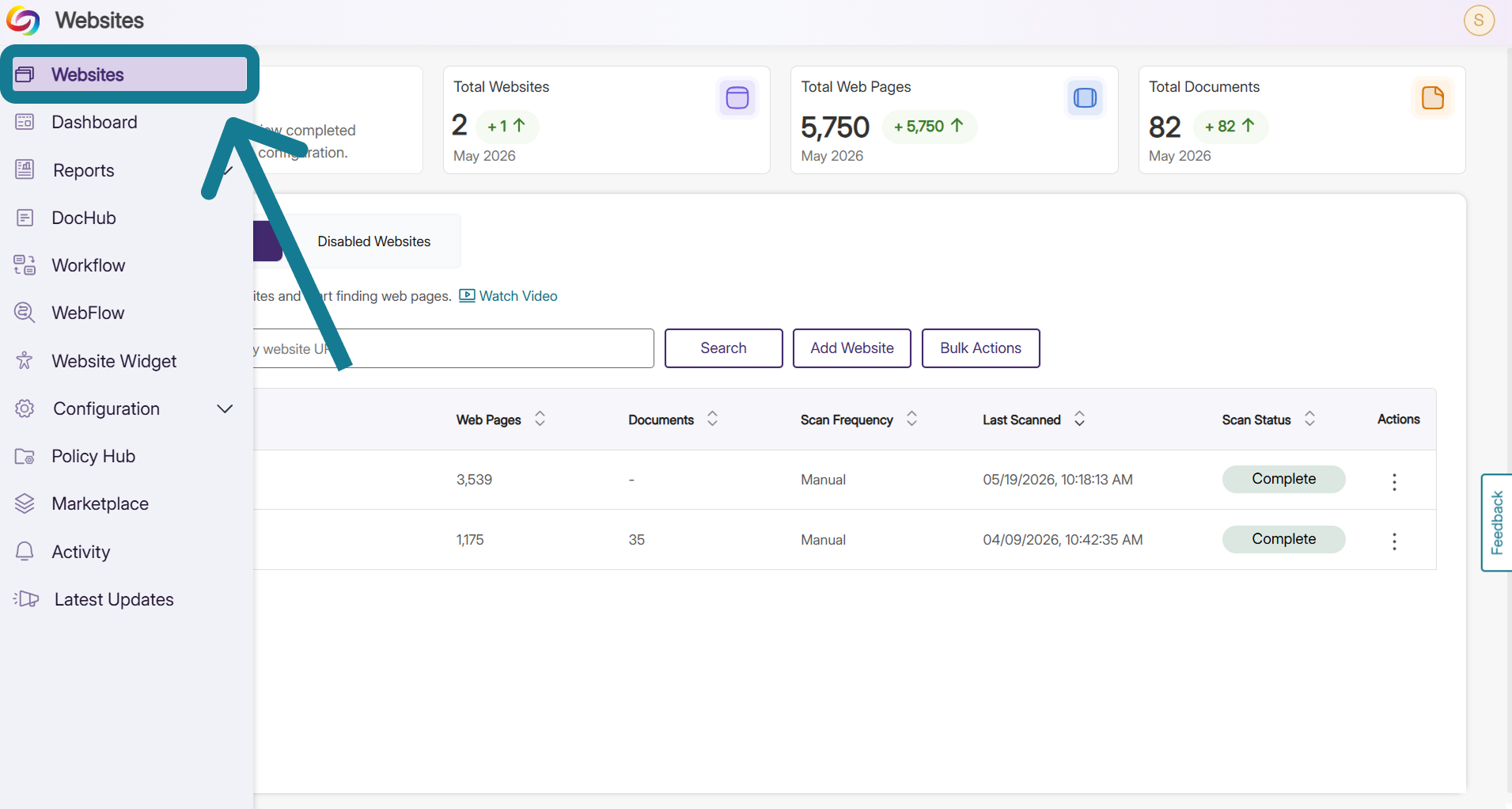Sort by Scan Frequency column

911,419
